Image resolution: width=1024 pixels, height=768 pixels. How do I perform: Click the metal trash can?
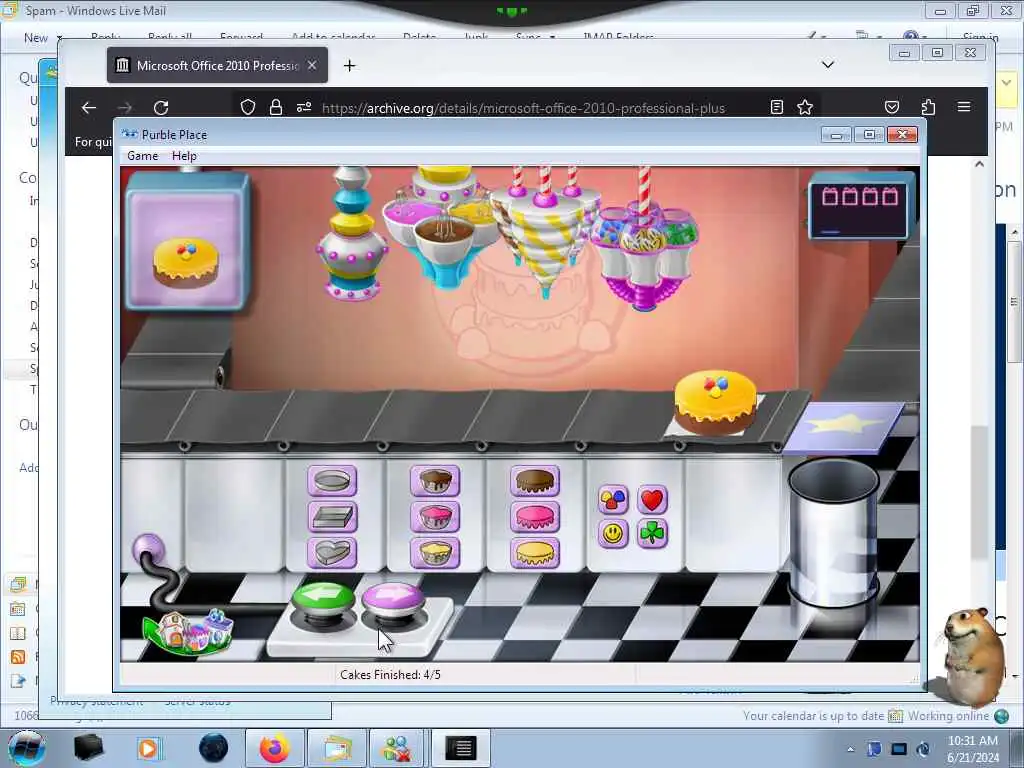coord(834,534)
